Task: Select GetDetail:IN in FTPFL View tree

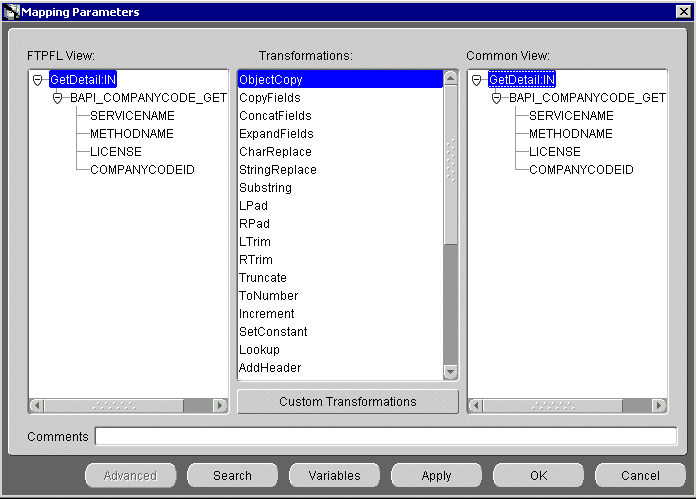Action: coord(83,80)
